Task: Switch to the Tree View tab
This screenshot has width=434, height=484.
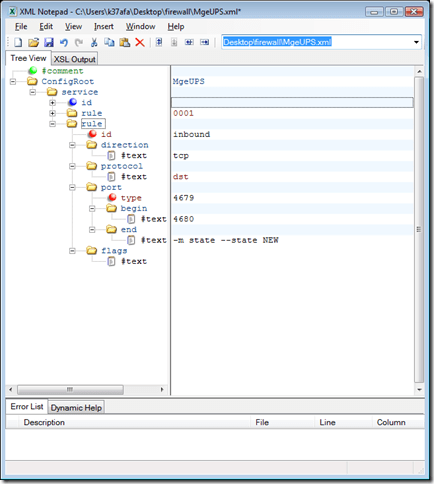Action: point(28,58)
